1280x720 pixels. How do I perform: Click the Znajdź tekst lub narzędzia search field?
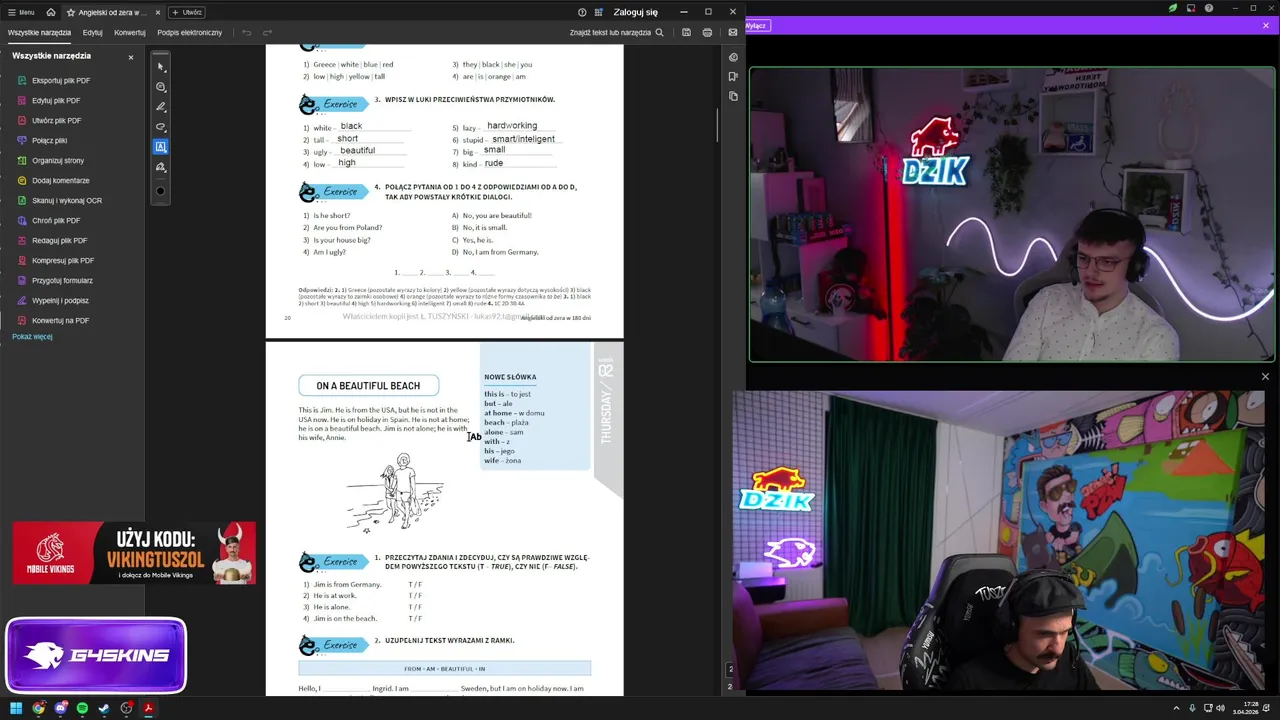click(616, 32)
